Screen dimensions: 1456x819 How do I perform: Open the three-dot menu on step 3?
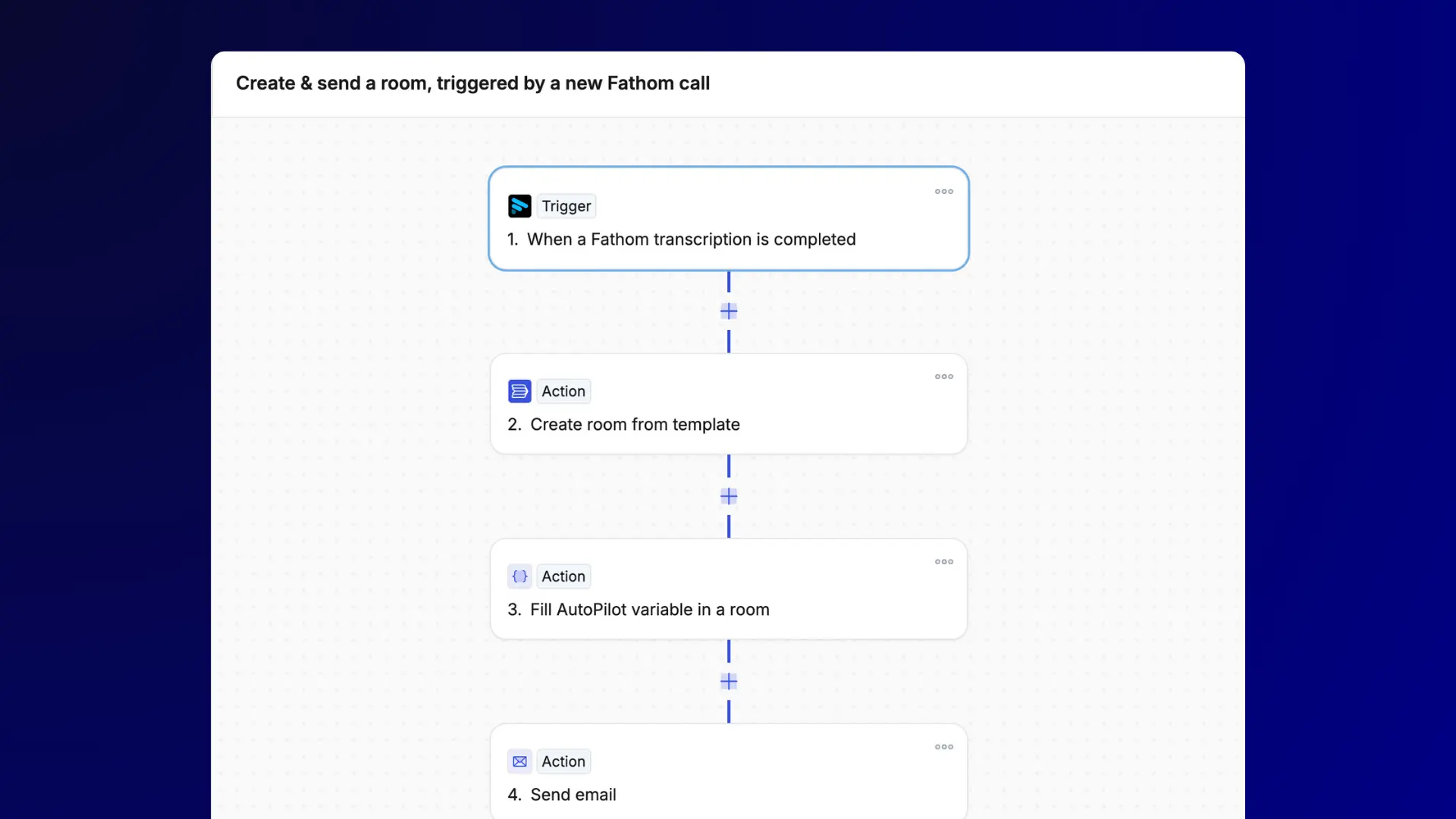[x=943, y=561]
